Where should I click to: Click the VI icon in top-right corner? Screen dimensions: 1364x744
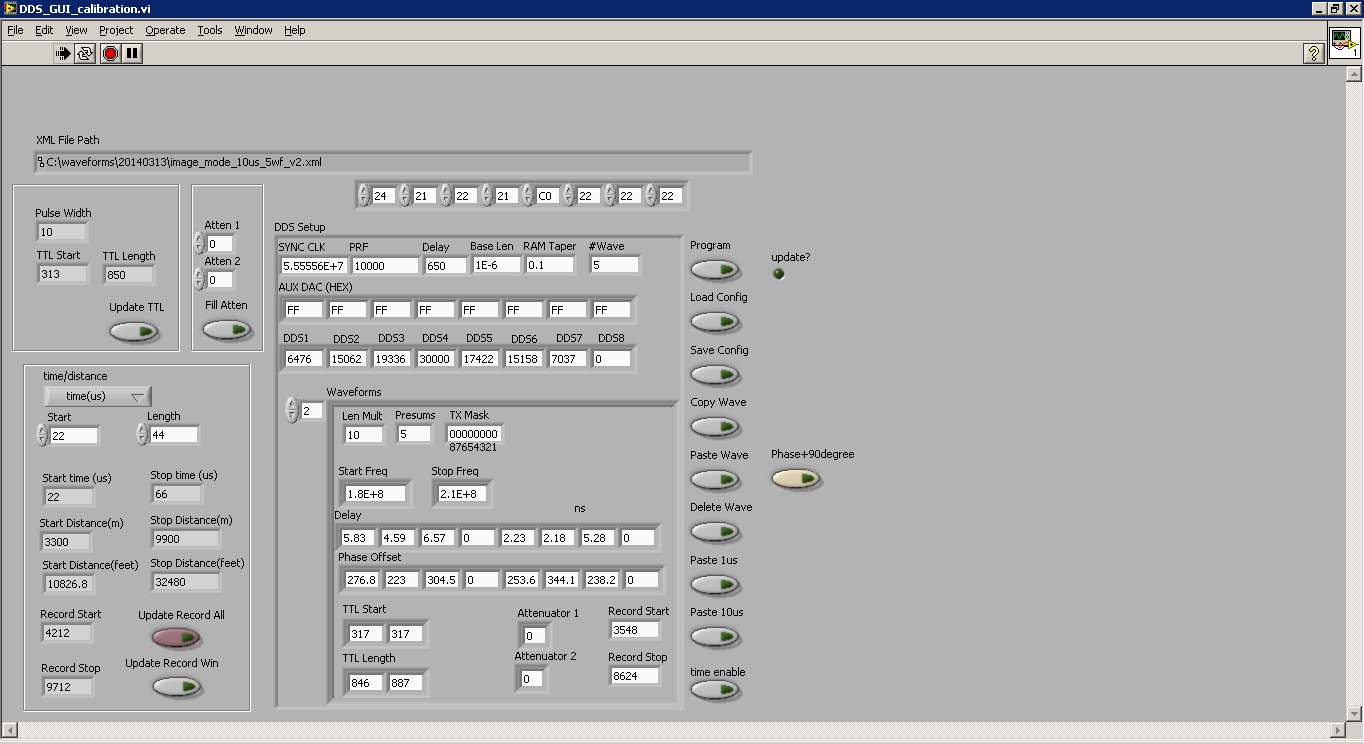1344,44
